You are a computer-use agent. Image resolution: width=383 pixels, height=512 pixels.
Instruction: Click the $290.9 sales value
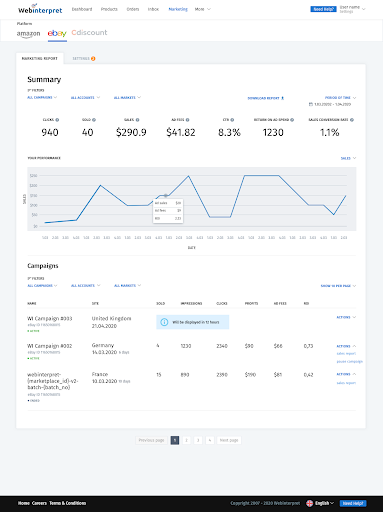pos(131,133)
